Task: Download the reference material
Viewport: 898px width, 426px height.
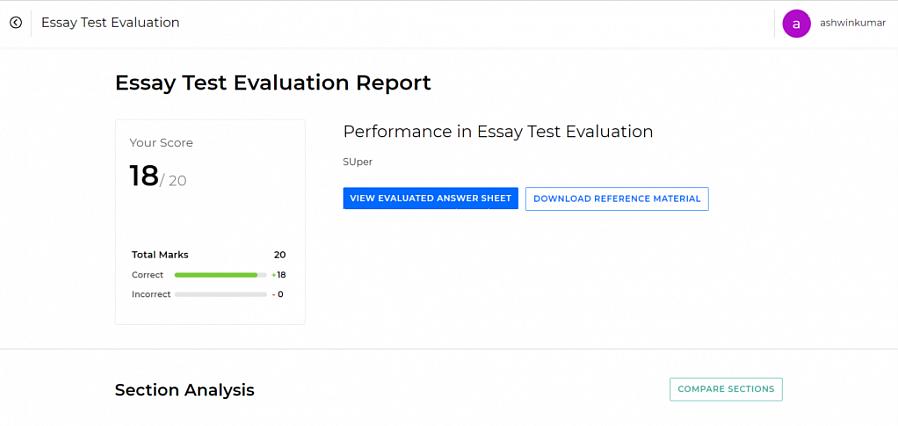Action: coord(617,198)
